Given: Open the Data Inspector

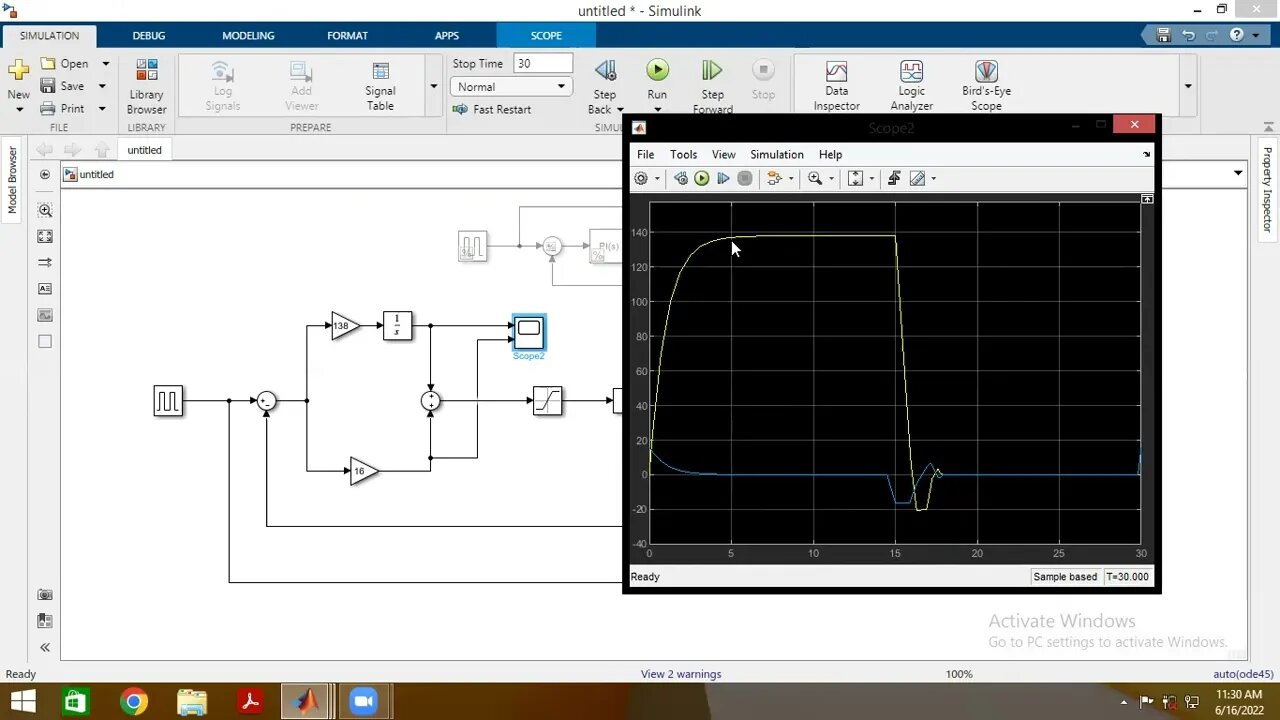Looking at the screenshot, I should tap(836, 86).
